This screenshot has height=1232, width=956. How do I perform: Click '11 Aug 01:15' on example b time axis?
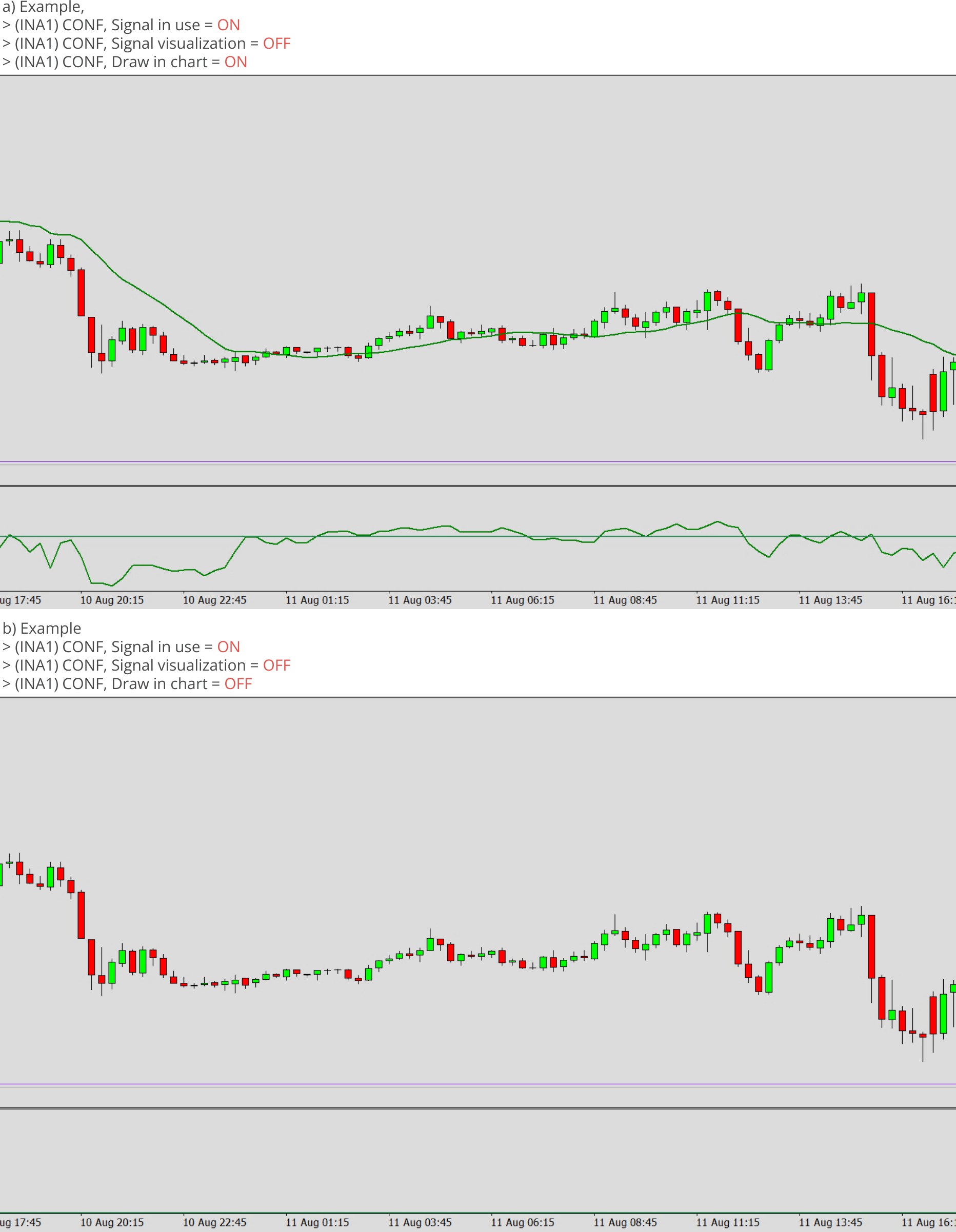[317, 1222]
